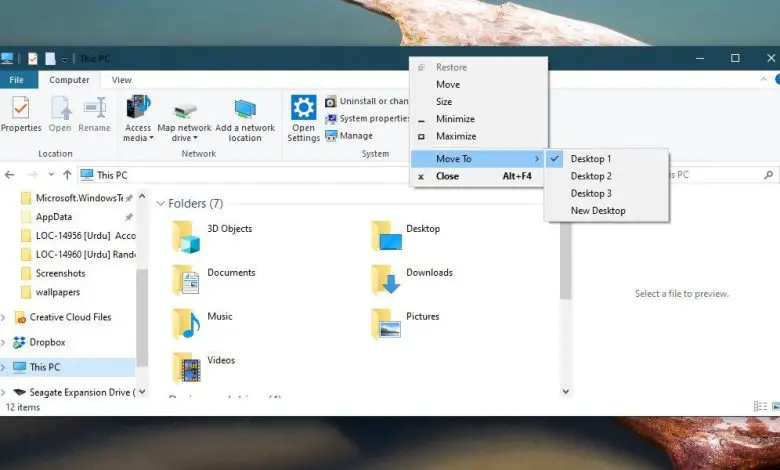This screenshot has height=470, width=780.
Task: Click 12 items status text
Action: point(22,407)
